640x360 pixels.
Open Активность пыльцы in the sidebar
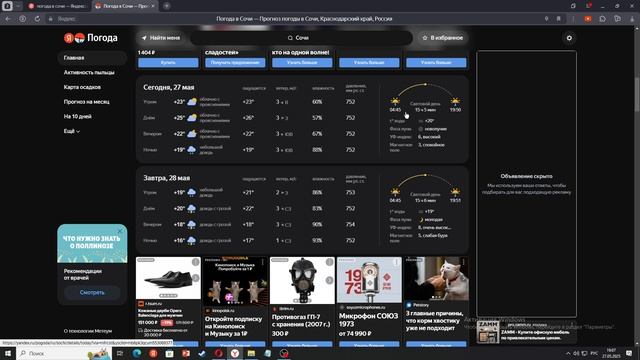(89, 72)
